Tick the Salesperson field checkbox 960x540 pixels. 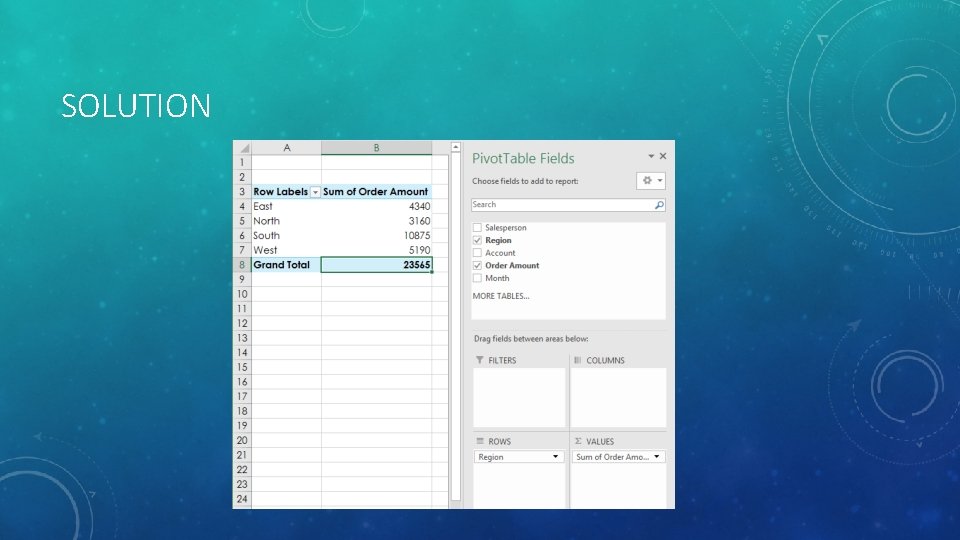pos(477,228)
